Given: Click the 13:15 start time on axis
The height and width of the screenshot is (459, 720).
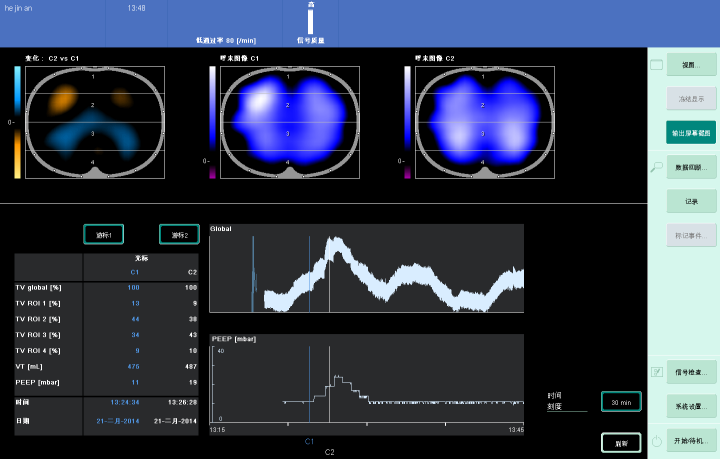Looking at the screenshot, I should 217,430.
